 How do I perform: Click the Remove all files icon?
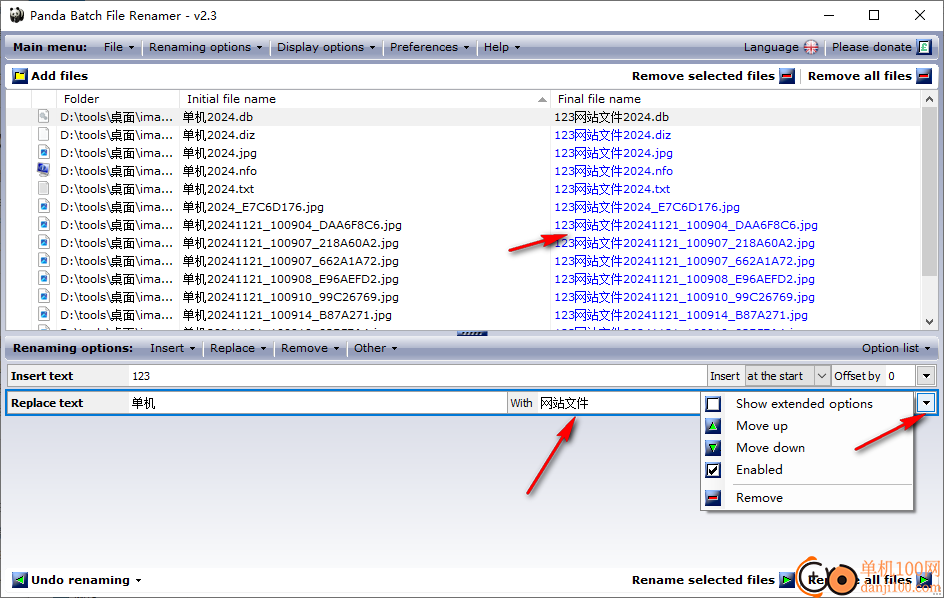tap(924, 76)
